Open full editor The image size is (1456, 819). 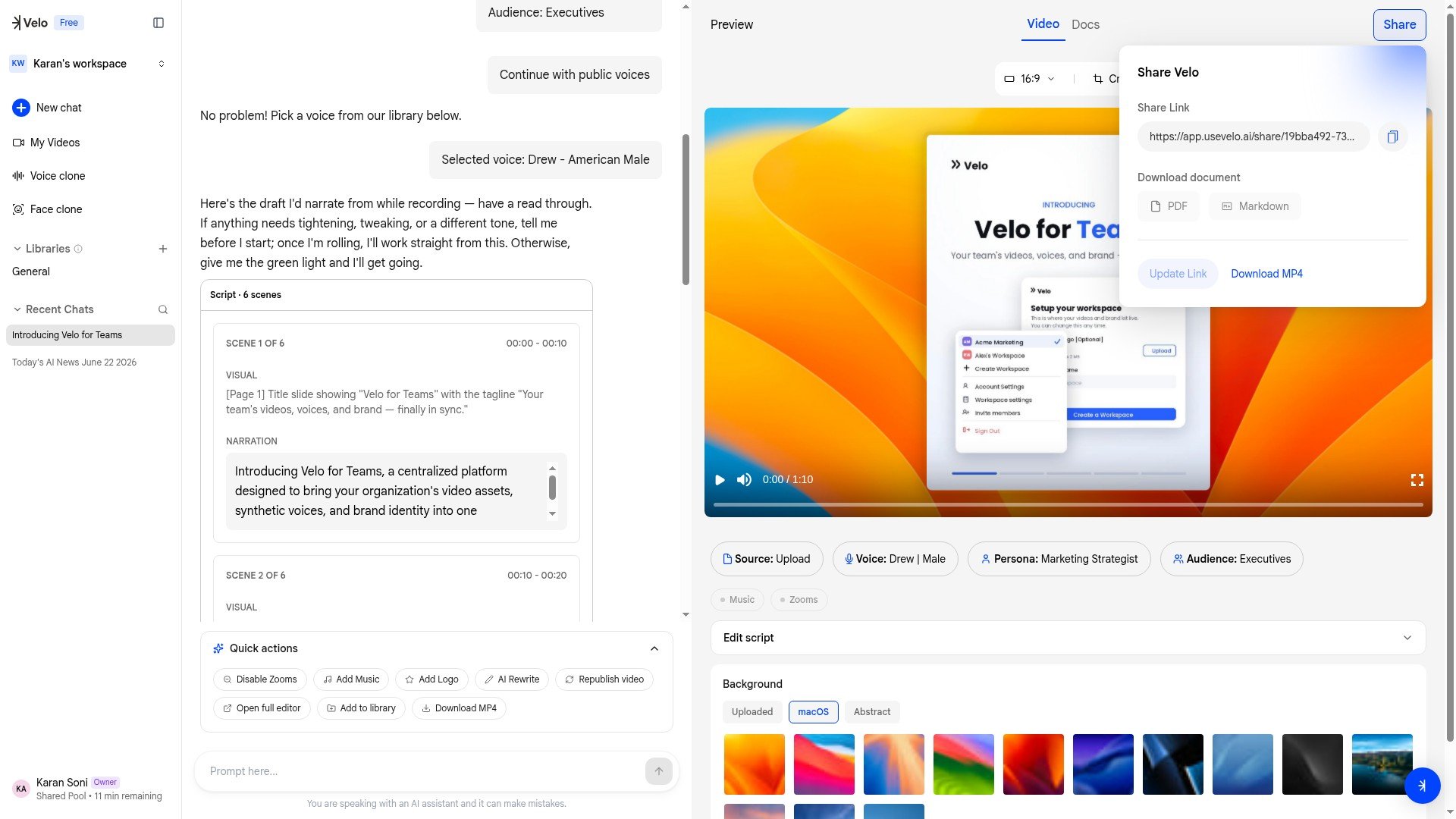(x=262, y=708)
